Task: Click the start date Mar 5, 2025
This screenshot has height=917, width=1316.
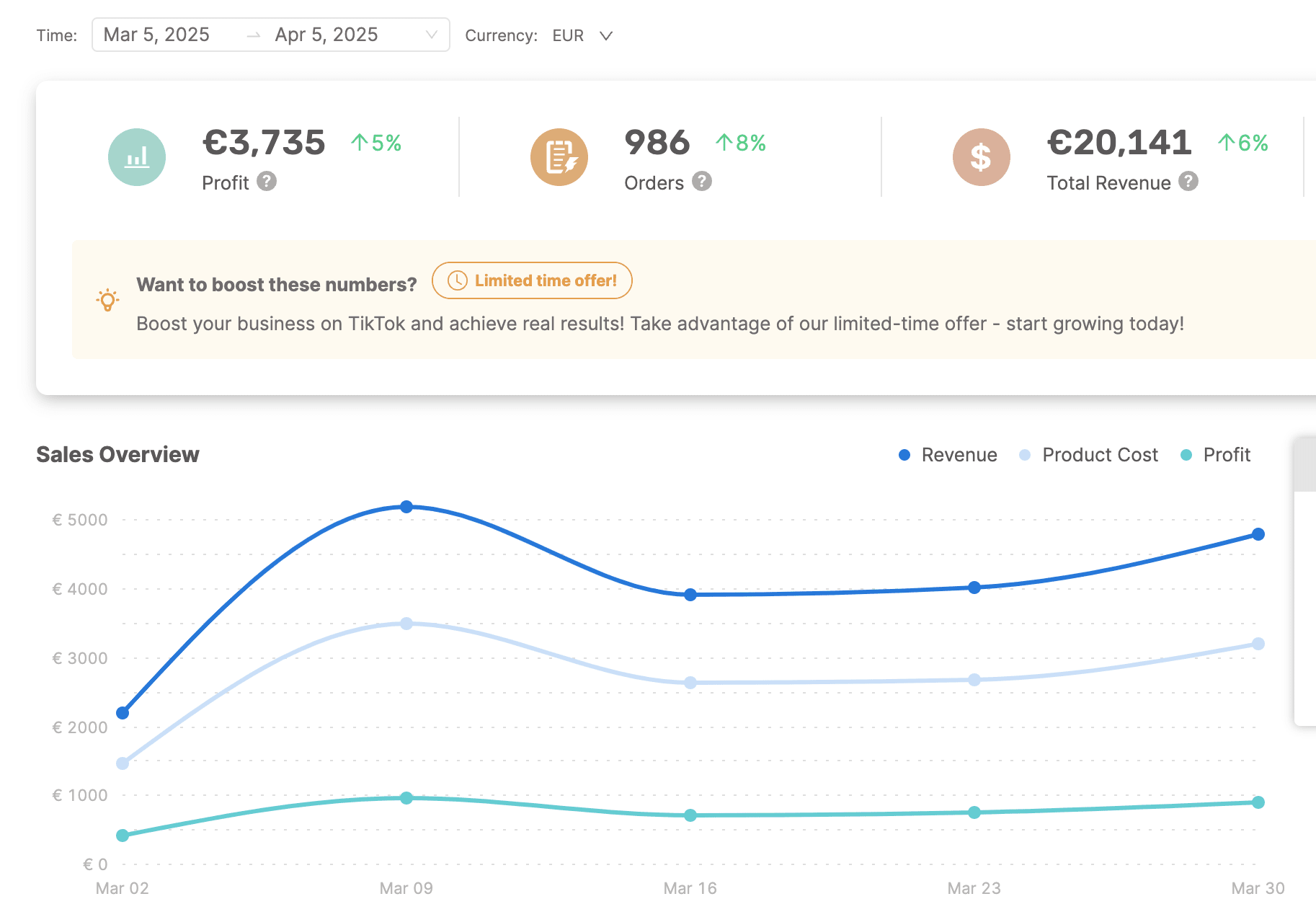Action: tap(156, 35)
